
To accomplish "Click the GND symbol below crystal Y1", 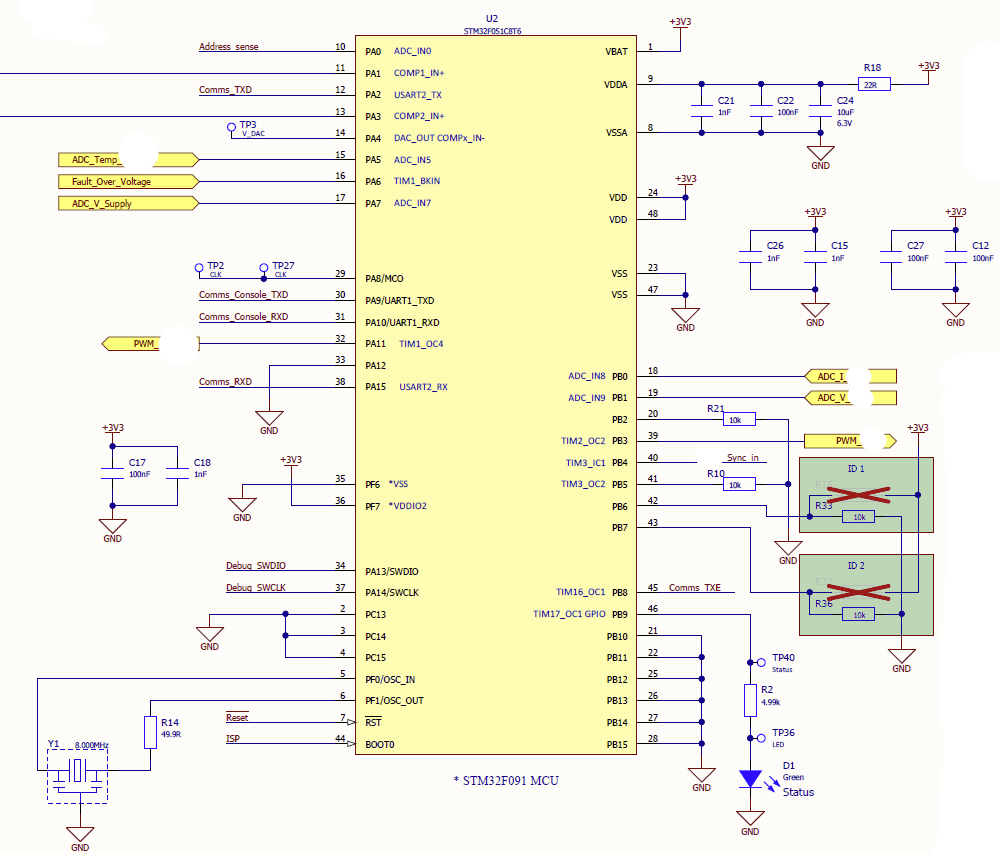I will tap(80, 839).
